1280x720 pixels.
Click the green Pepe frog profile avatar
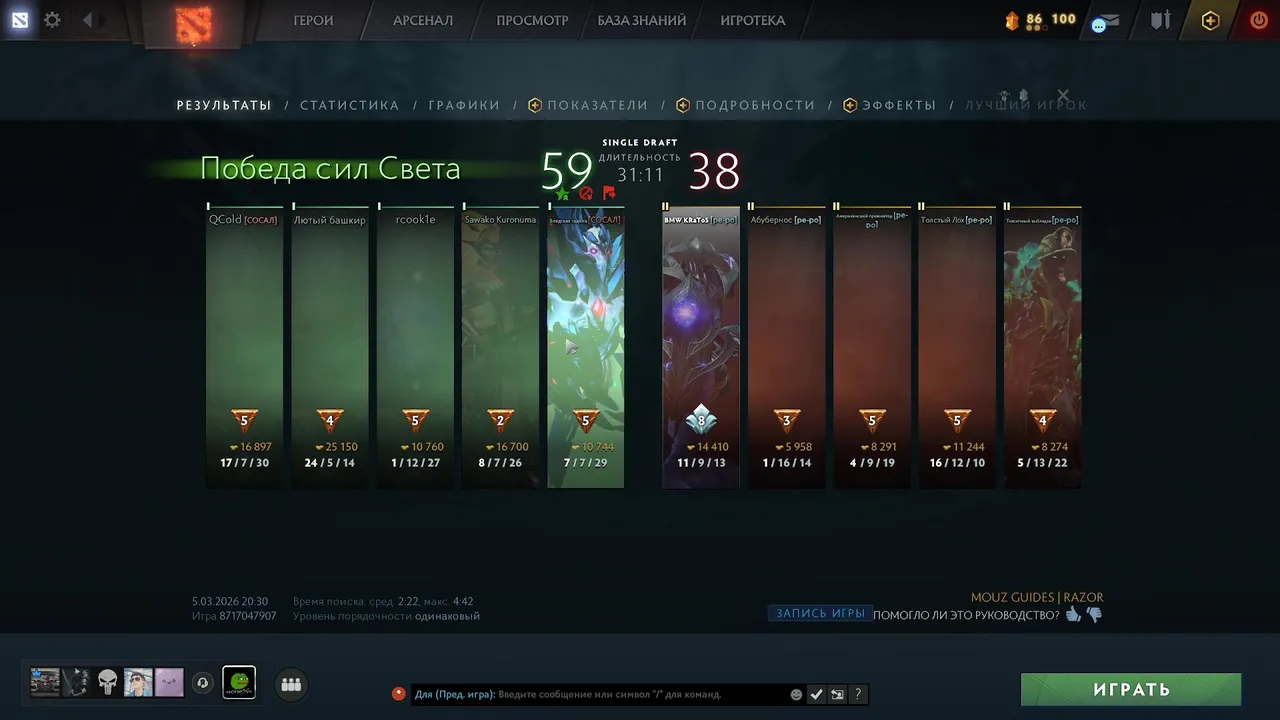(x=239, y=682)
